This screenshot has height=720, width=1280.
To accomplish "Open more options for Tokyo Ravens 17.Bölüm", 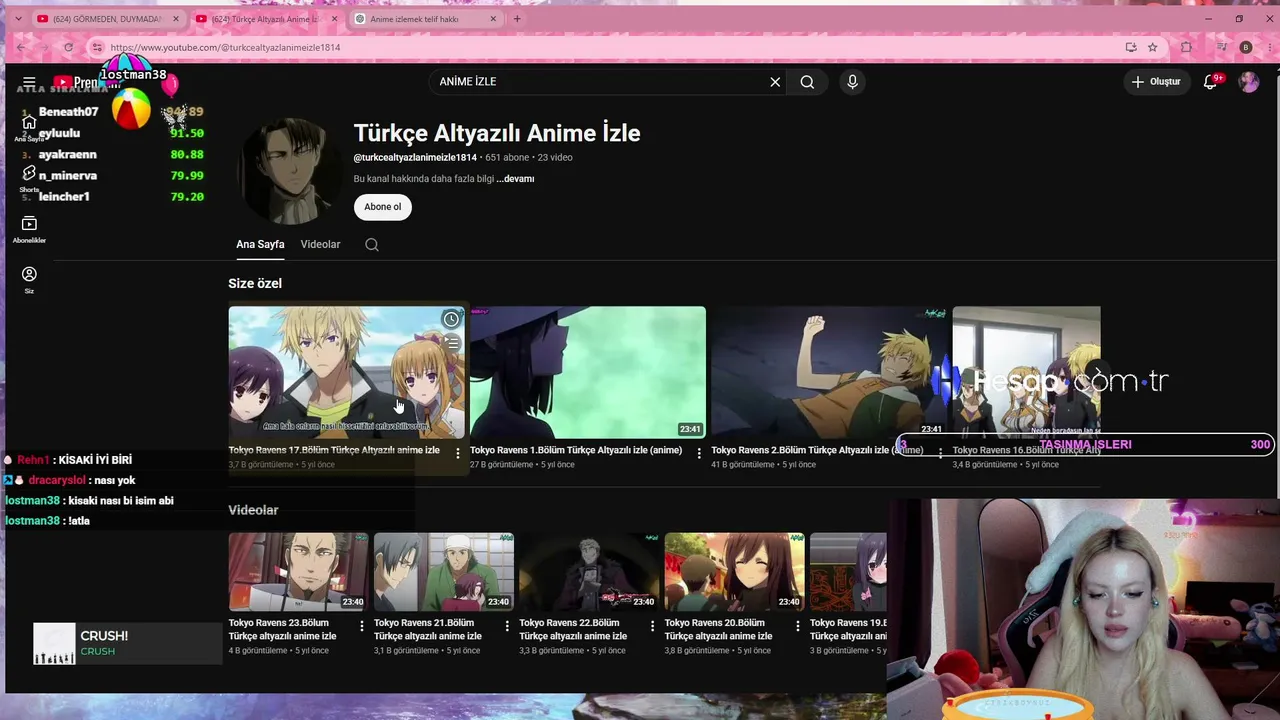I will pyautogui.click(x=458, y=454).
